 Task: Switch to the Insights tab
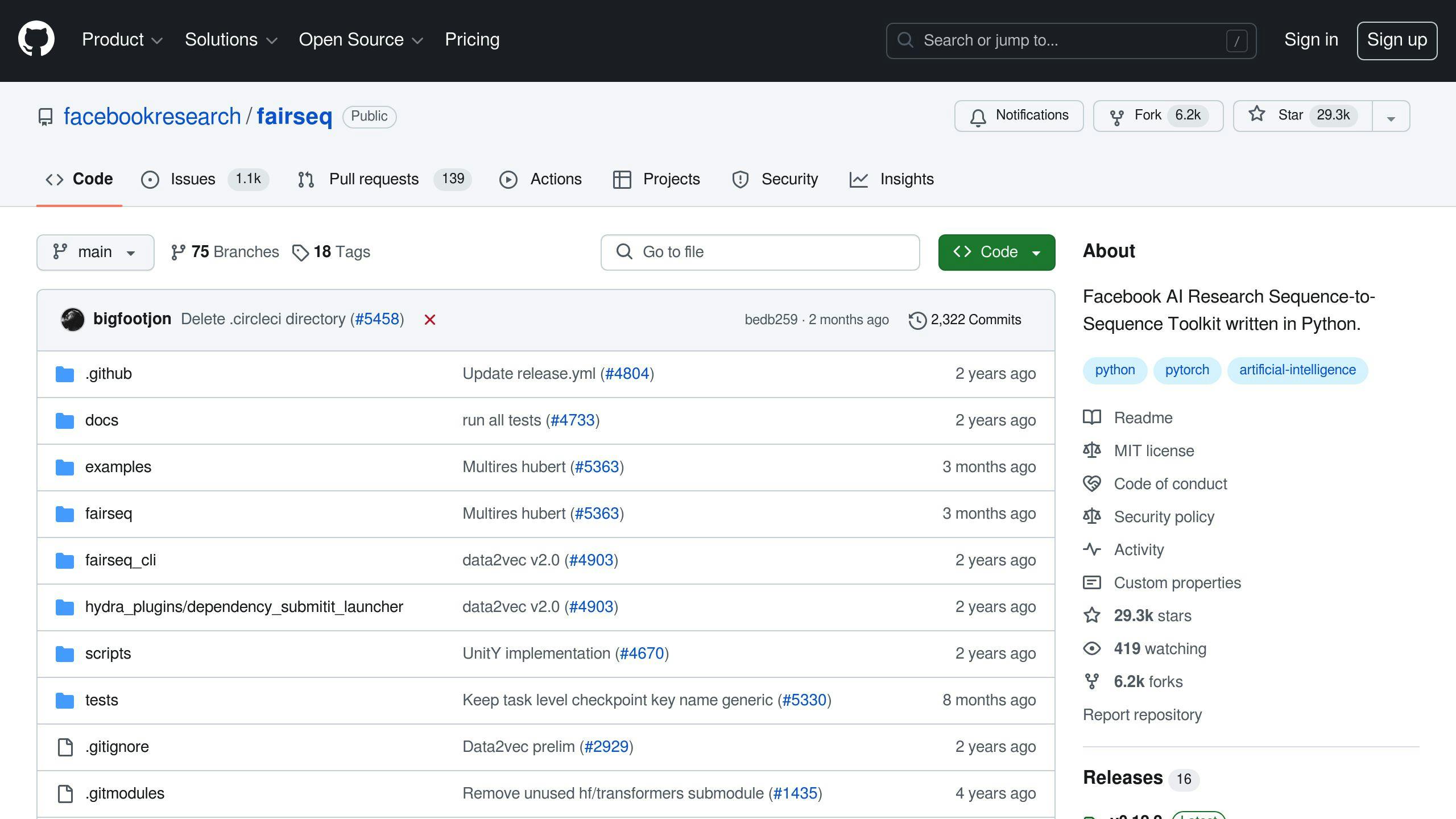coord(891,179)
